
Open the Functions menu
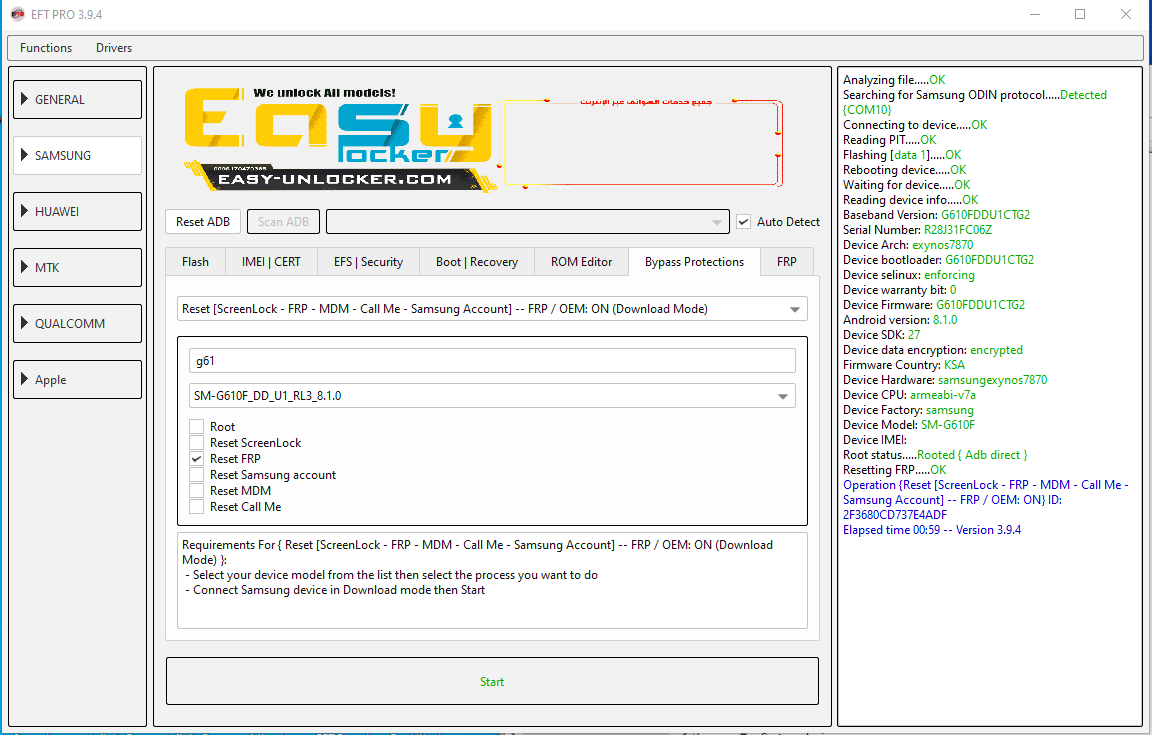pos(46,48)
